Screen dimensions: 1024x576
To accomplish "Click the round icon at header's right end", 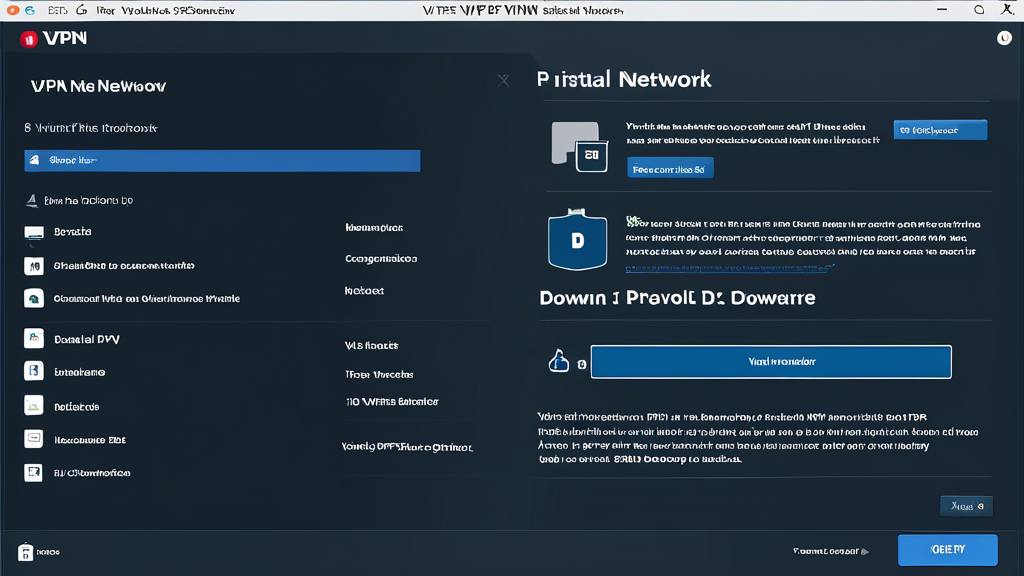I will click(1004, 38).
